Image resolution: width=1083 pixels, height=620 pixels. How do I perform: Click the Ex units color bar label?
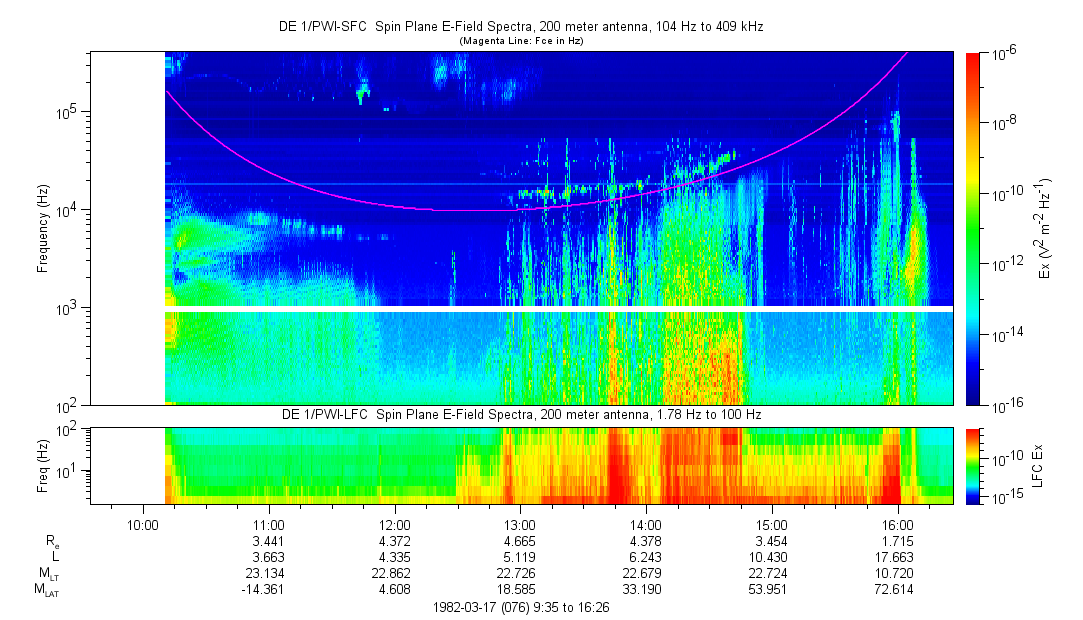pos(1044,228)
